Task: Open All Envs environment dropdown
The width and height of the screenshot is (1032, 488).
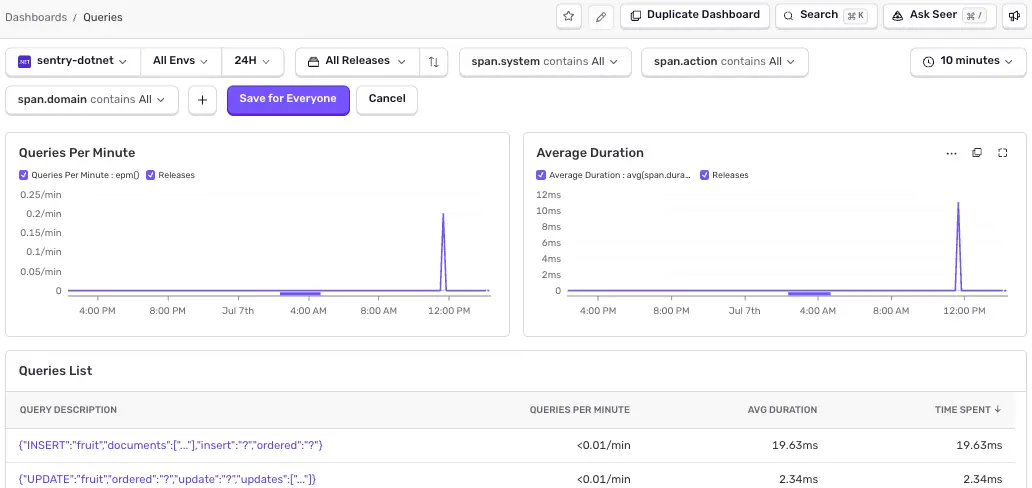Action: click(180, 61)
